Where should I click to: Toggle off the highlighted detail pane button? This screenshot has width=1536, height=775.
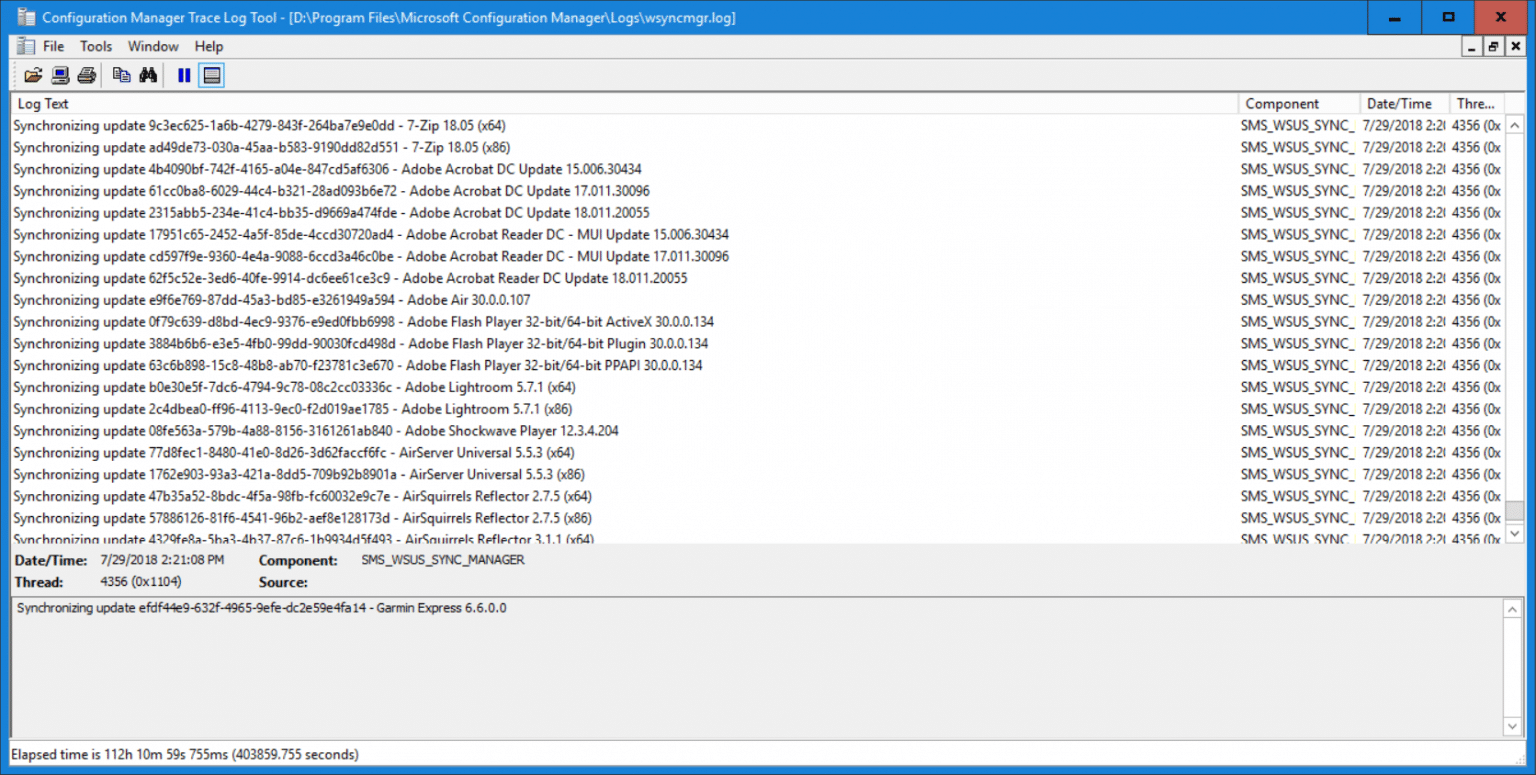click(x=211, y=74)
